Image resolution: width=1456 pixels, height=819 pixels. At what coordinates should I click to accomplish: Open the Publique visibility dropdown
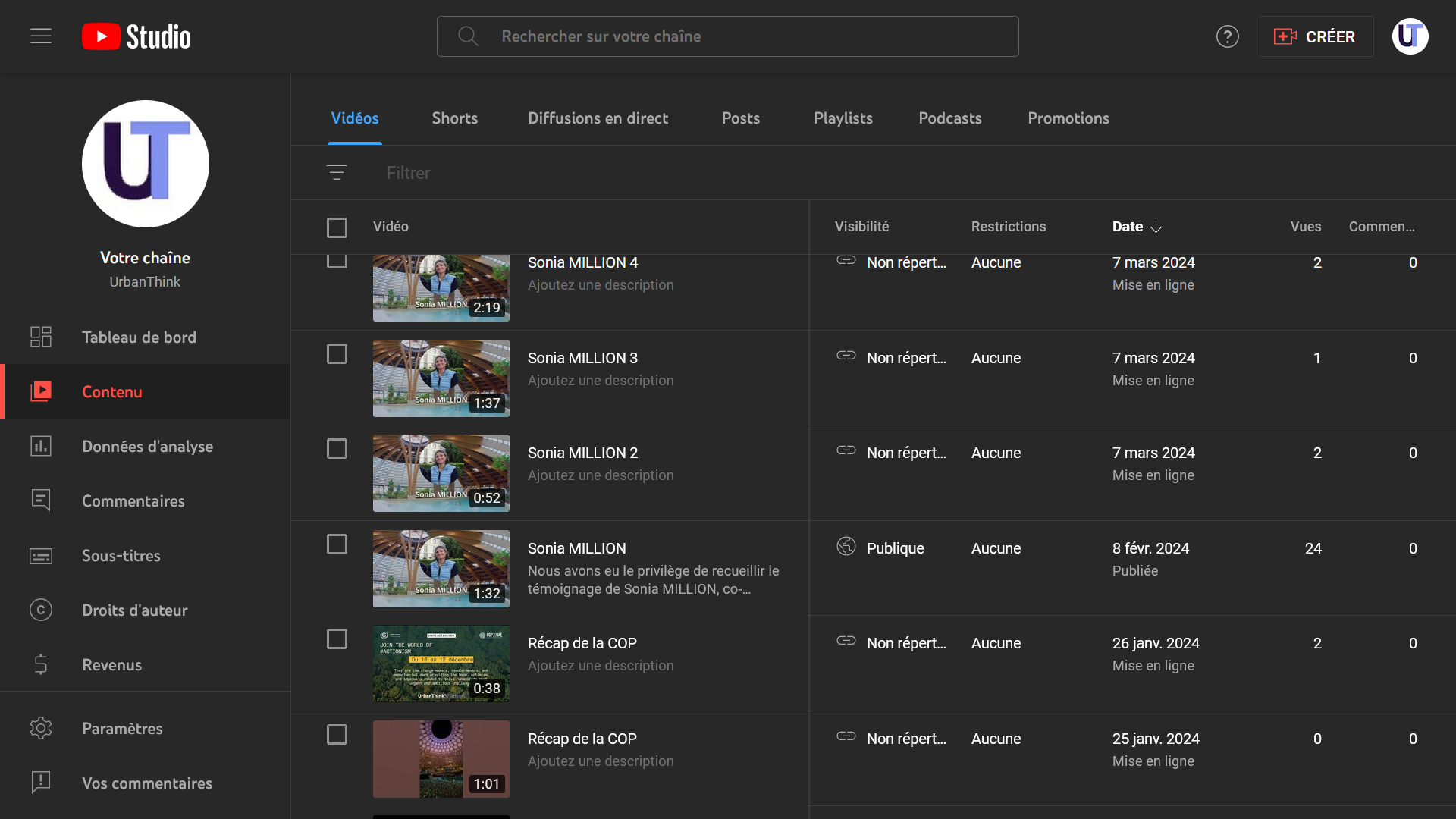point(896,548)
